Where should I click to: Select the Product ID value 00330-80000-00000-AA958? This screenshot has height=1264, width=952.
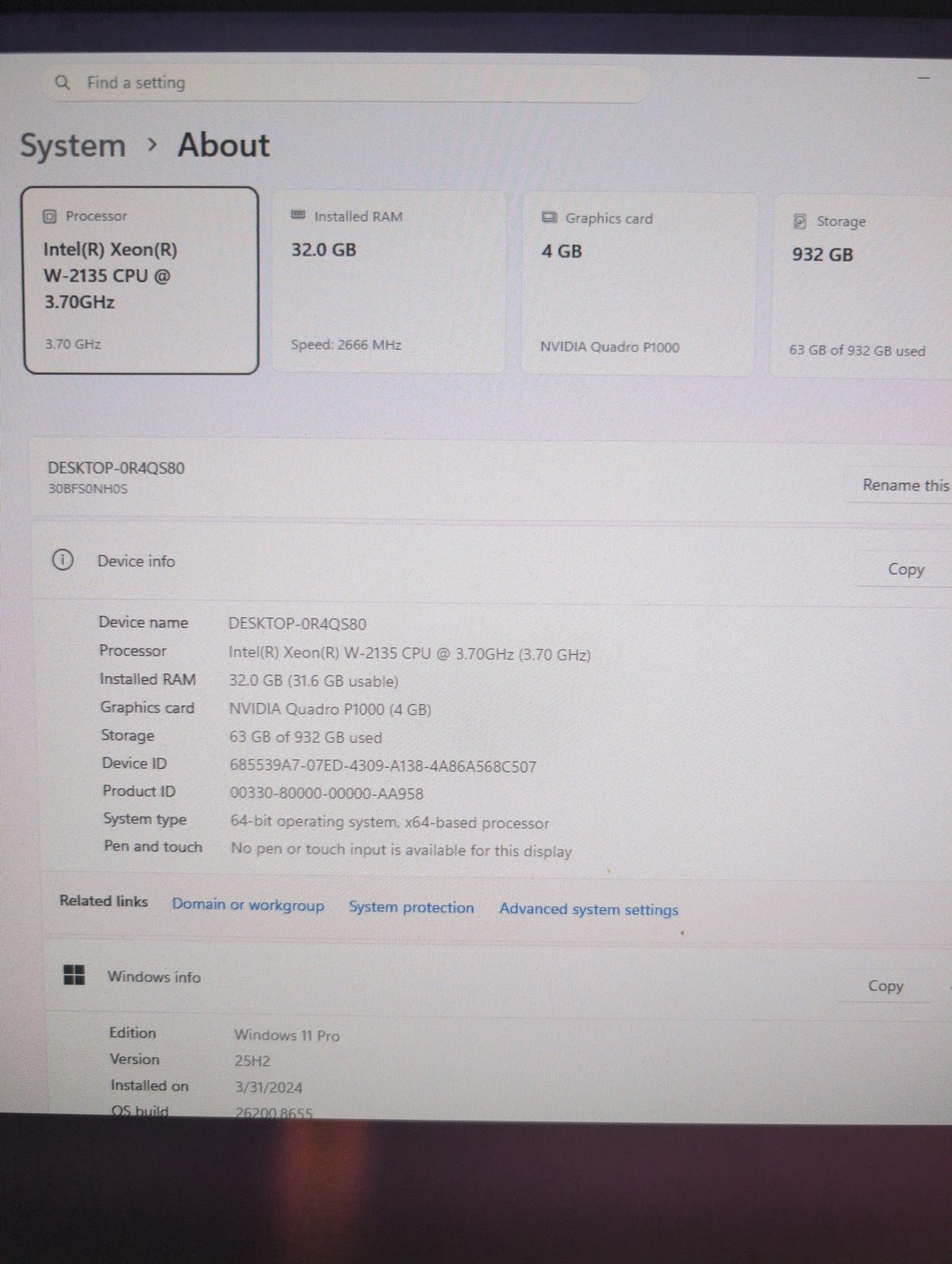(326, 793)
